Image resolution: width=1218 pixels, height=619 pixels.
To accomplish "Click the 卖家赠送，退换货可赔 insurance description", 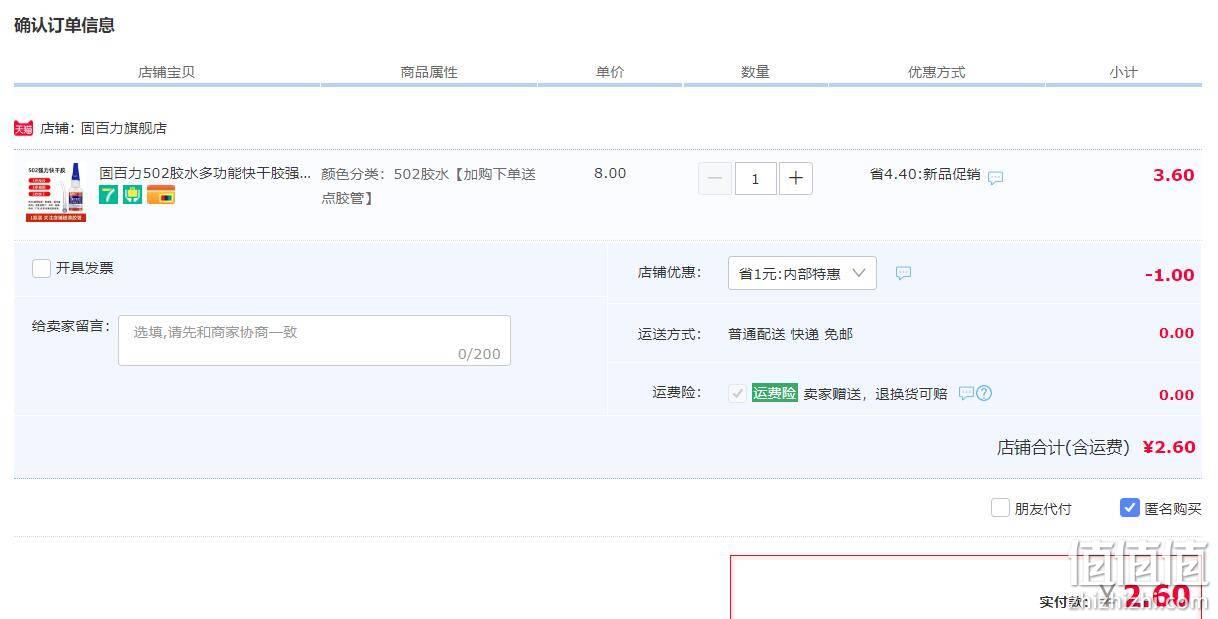I will [875, 394].
